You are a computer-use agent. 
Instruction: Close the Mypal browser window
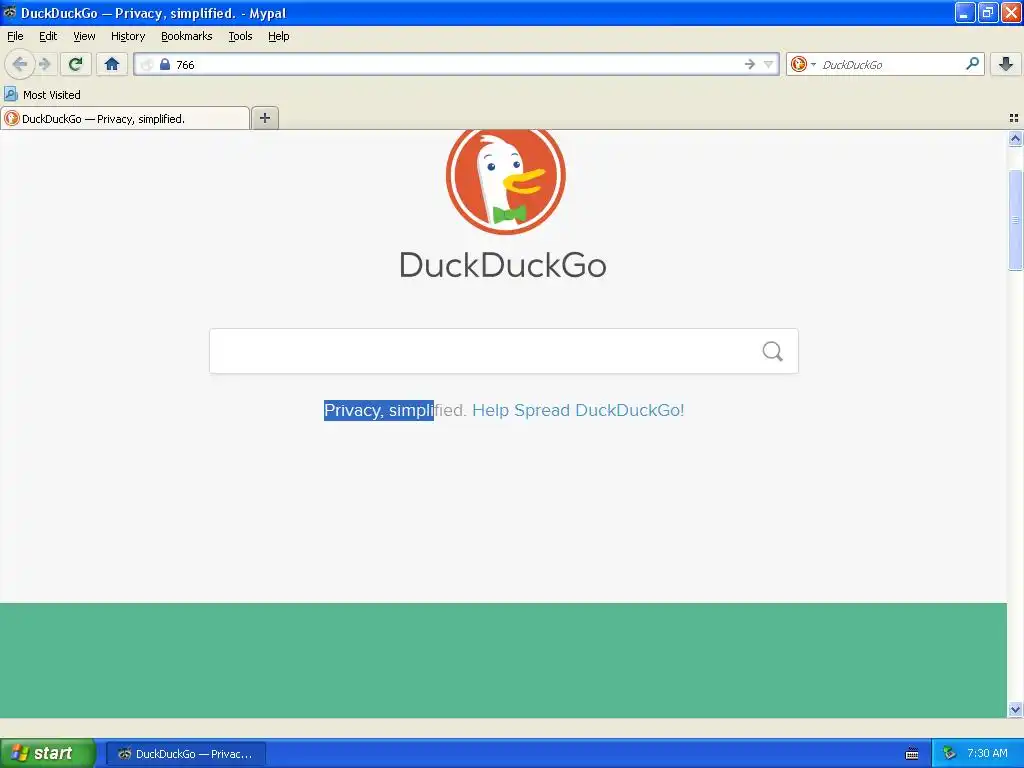1011,12
